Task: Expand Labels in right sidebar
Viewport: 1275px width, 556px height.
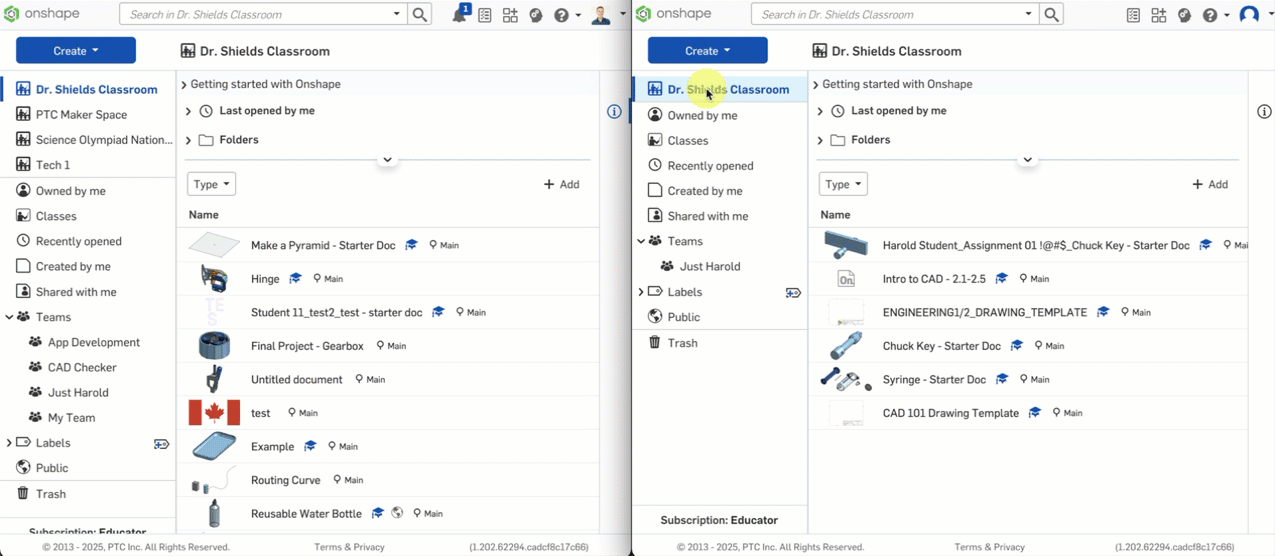Action: click(x=641, y=292)
